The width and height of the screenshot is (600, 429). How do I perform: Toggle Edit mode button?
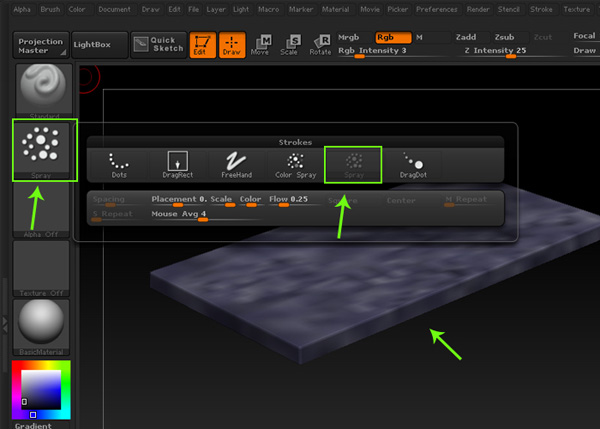pos(202,45)
